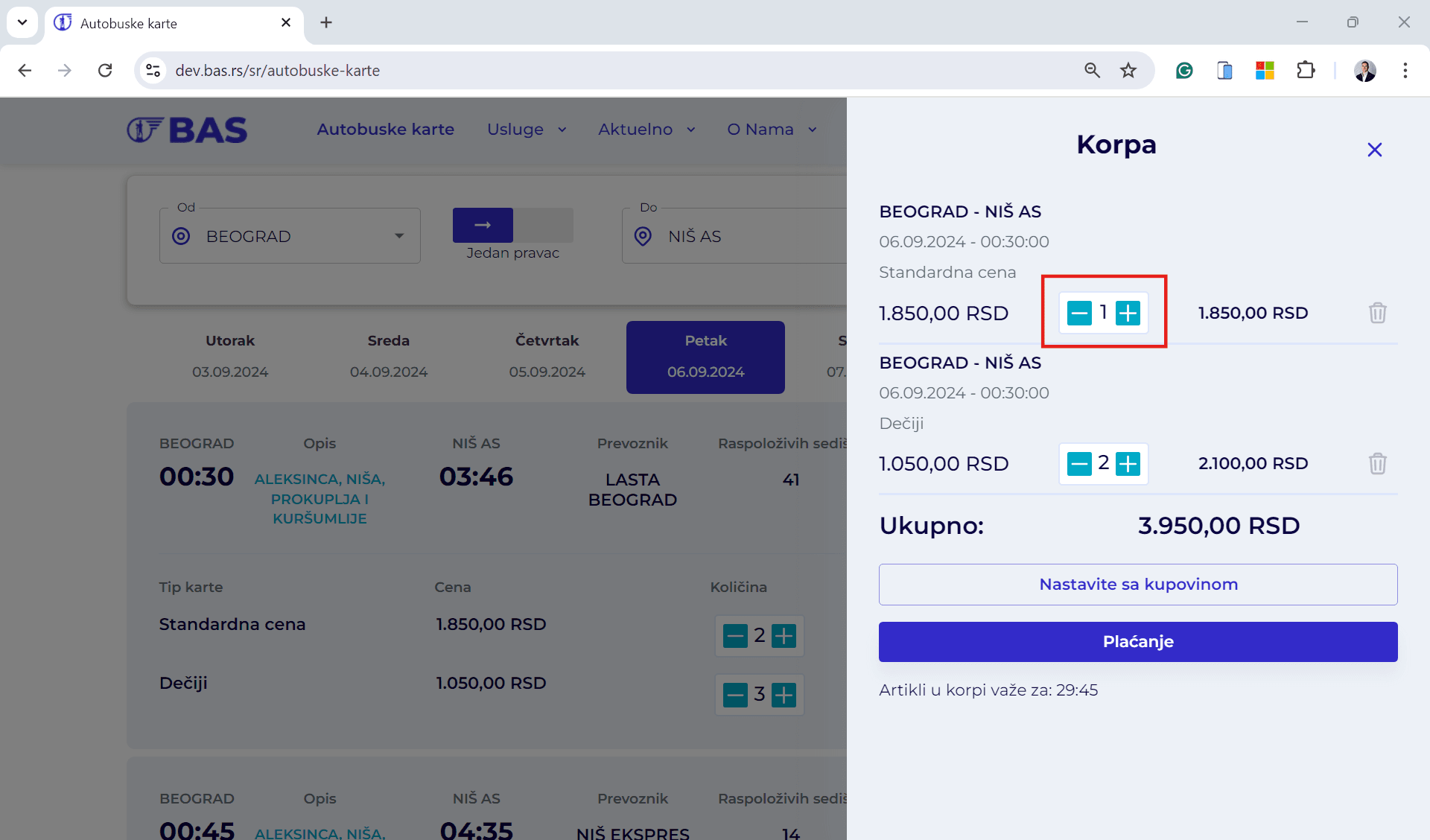The height and width of the screenshot is (840, 1430).
Task: Open the Od departure dropdown BEOGRAD
Action: coord(290,236)
